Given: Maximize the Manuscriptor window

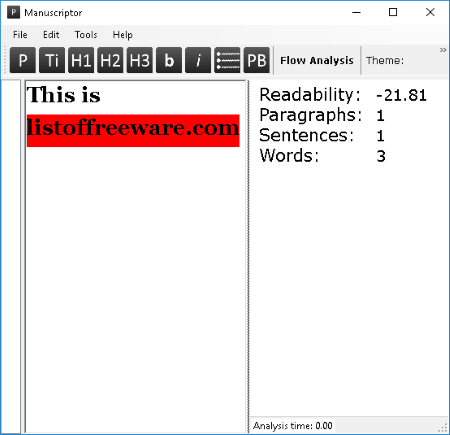Looking at the screenshot, I should click(x=393, y=13).
